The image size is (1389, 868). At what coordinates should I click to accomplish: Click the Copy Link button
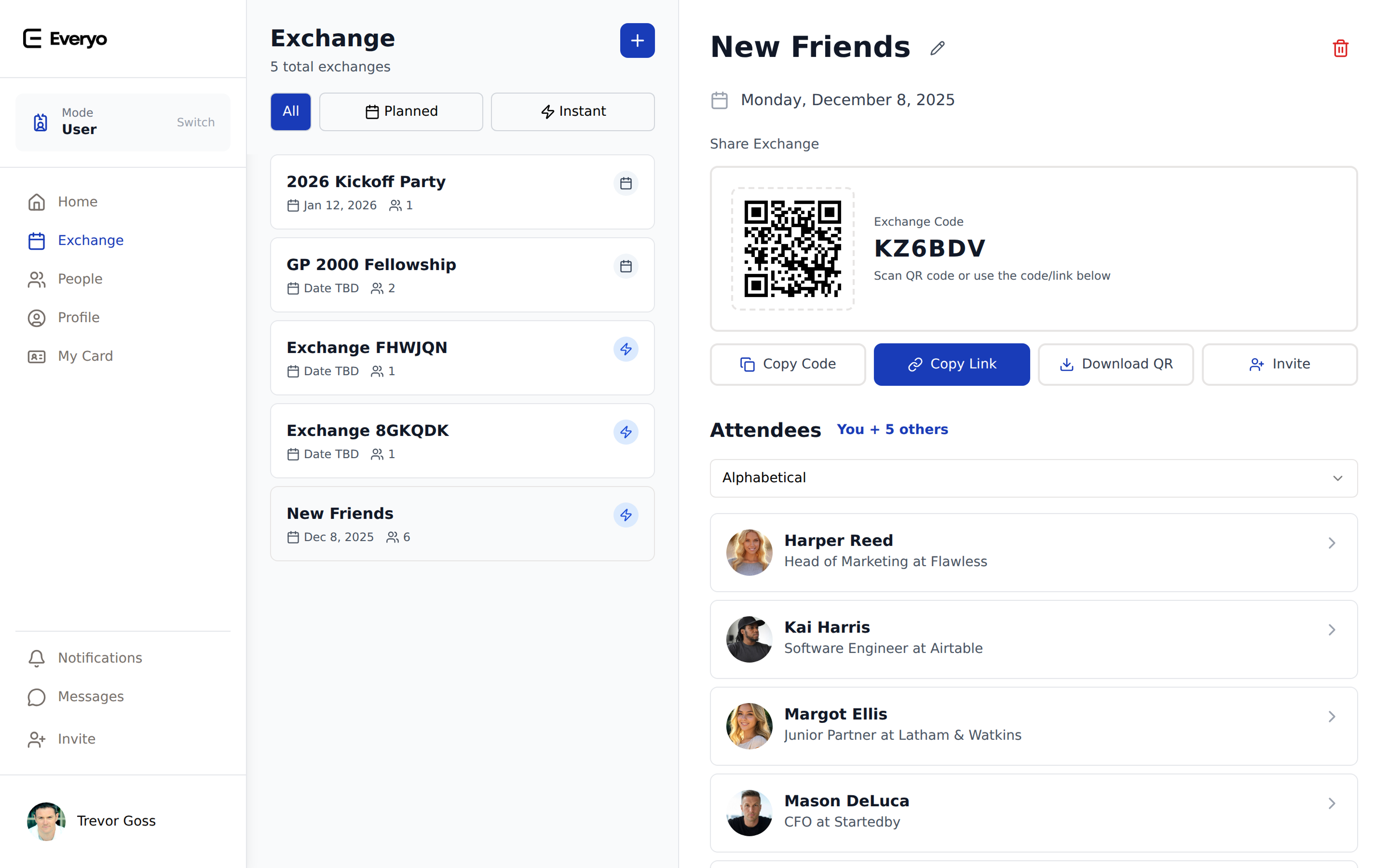click(951, 364)
